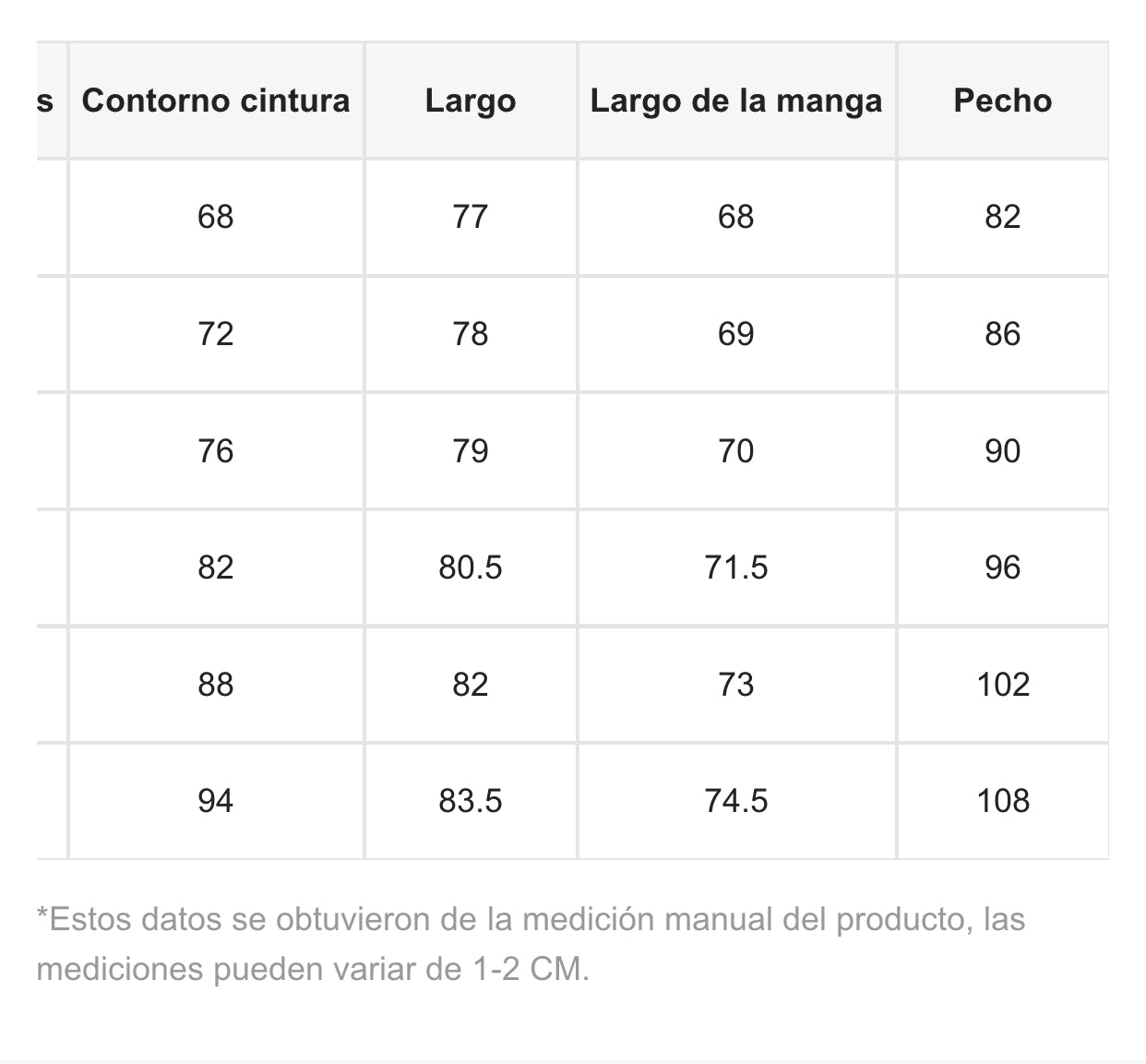Screen dimensions: 1146x1064
Task: Click the 79 length cell
Action: pos(471,450)
